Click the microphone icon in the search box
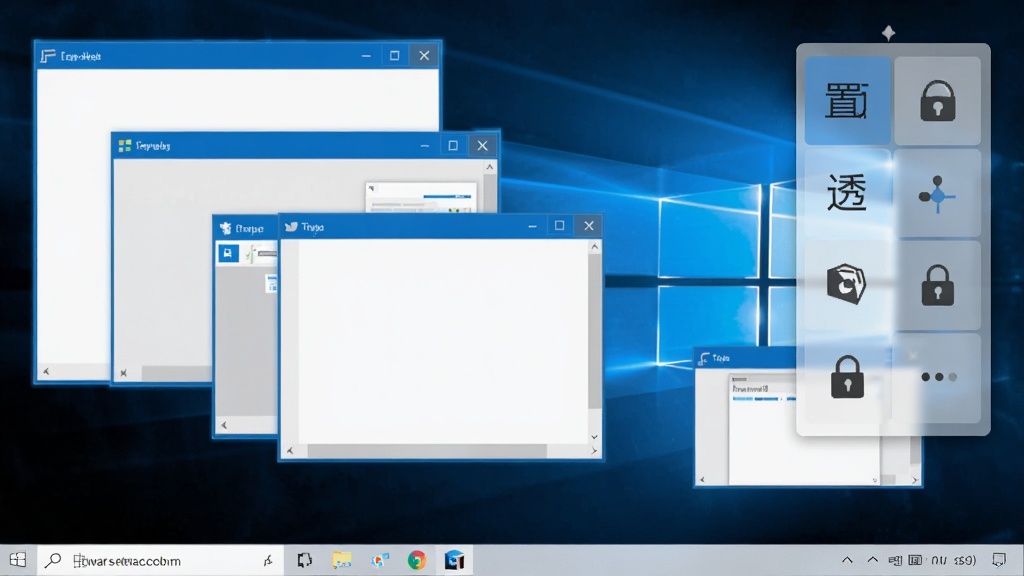The image size is (1024, 576). (268, 560)
